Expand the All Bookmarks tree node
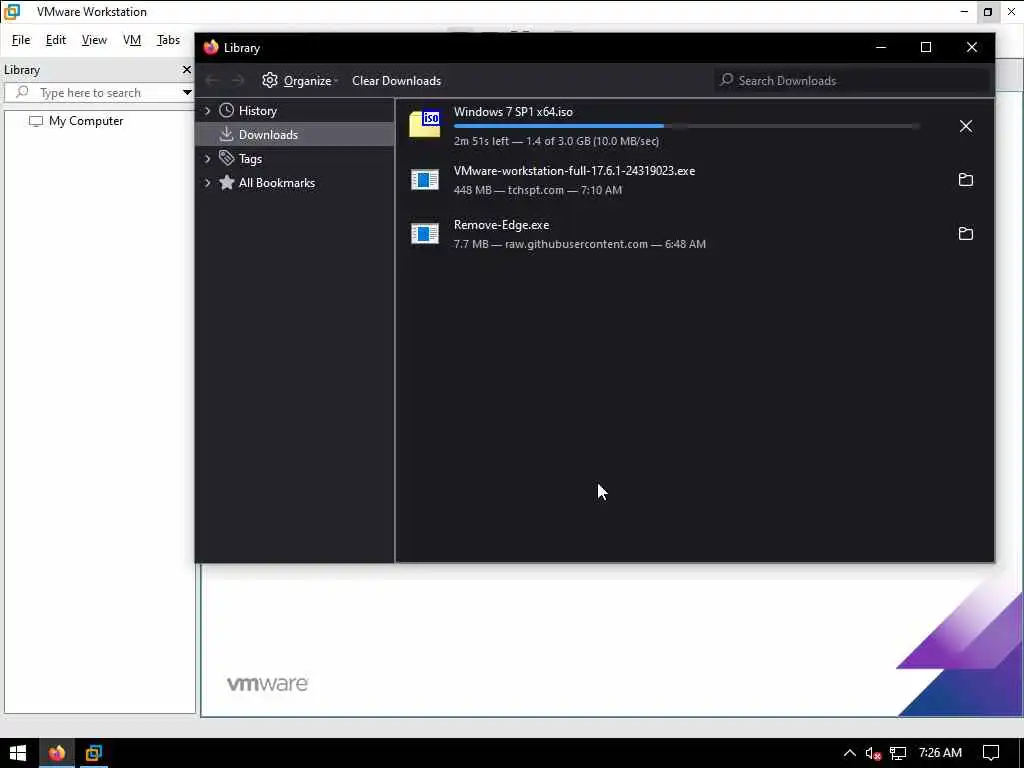The image size is (1024, 768). (x=207, y=183)
